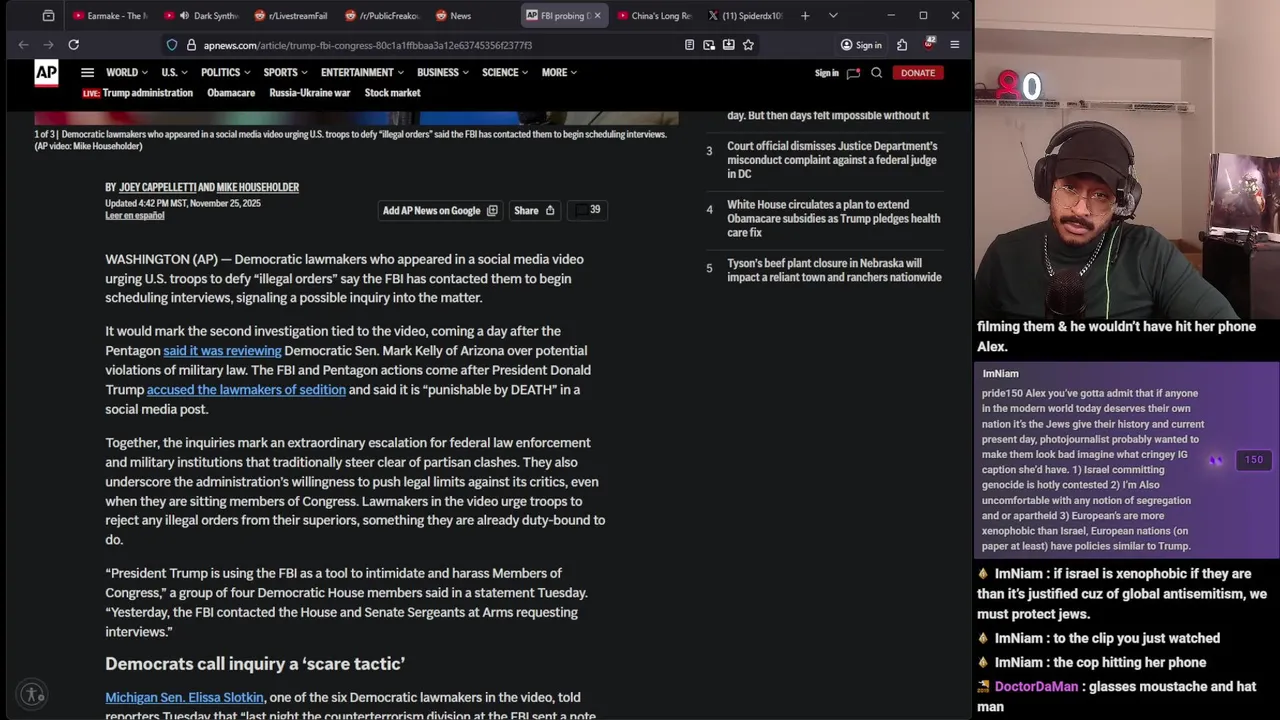Open the Court official dismisses complaint story
This screenshot has width=1280, height=720.
coord(832,160)
